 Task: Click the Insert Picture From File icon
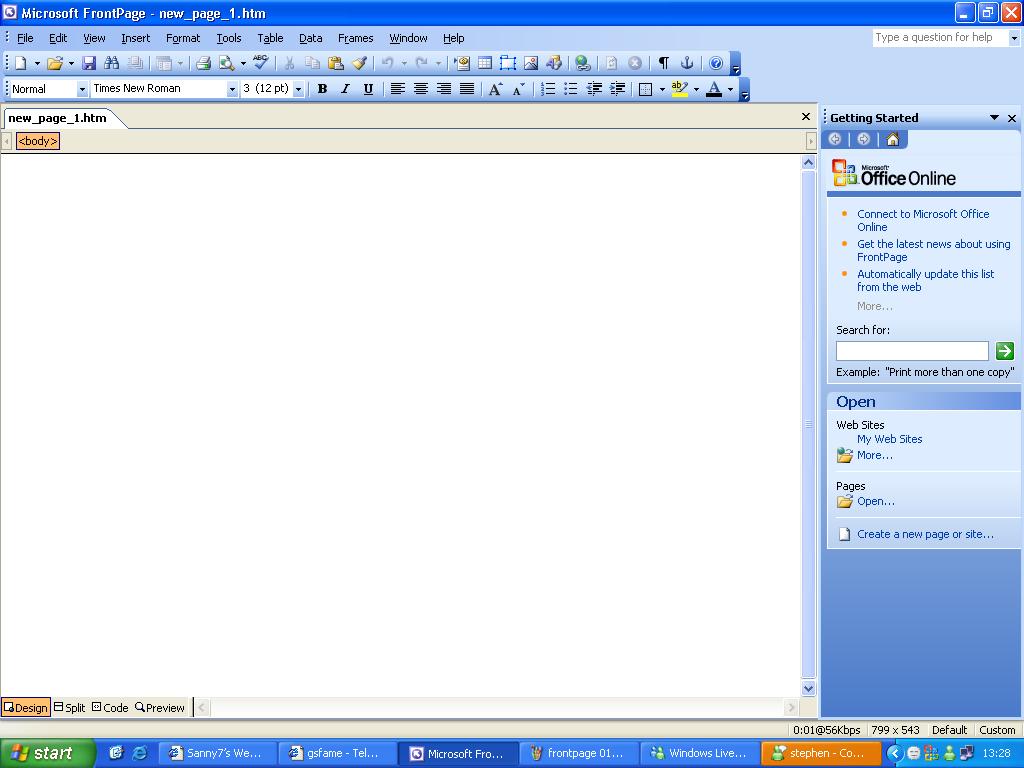531,62
